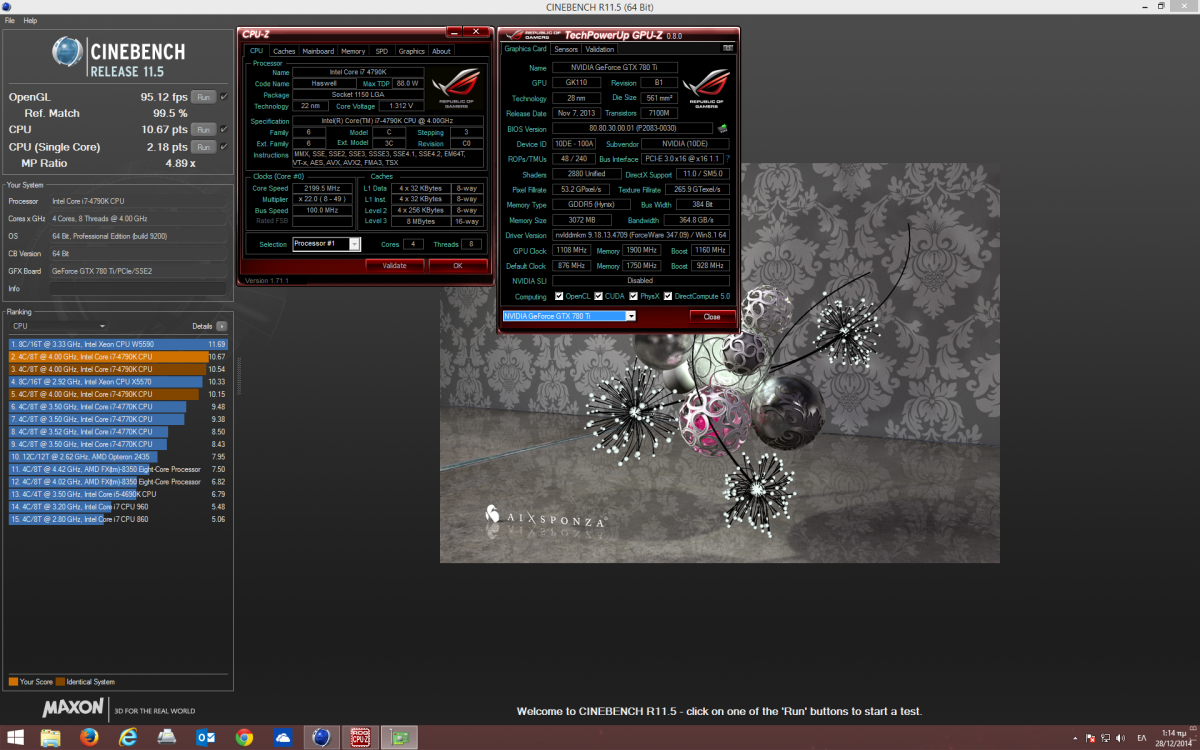
Task: Click the MAXON logo at the bottom
Action: tap(73, 709)
